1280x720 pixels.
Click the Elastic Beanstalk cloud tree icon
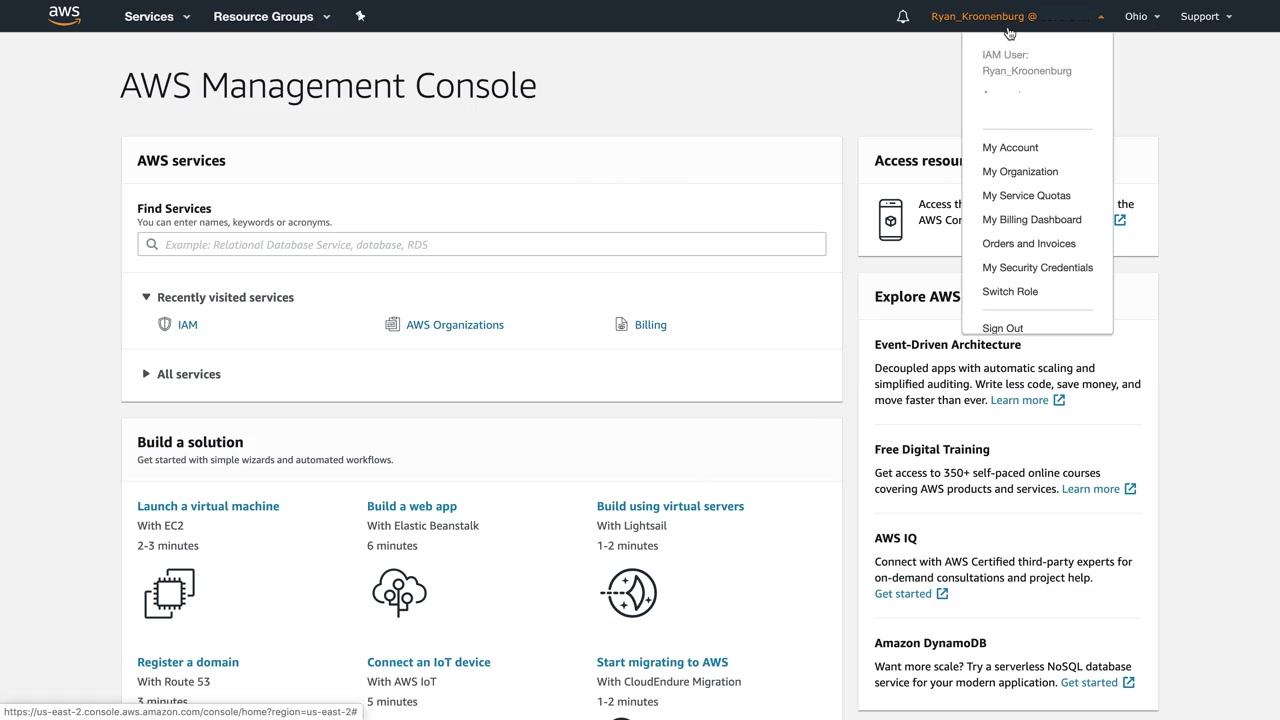(399, 593)
